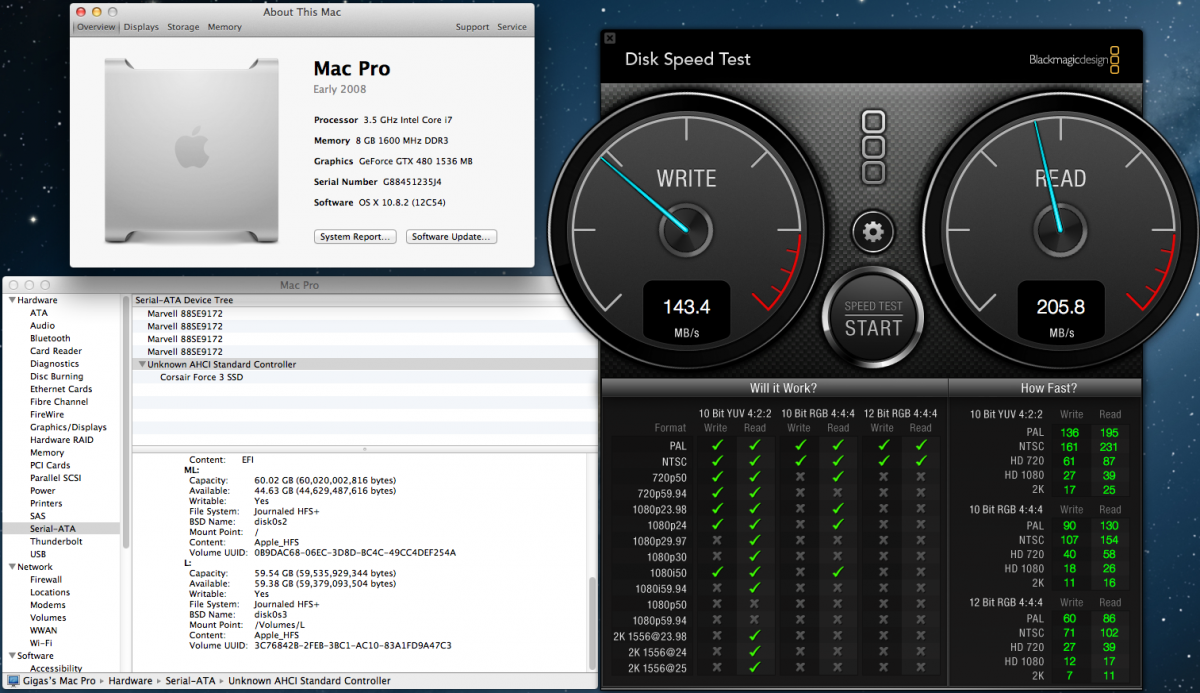Viewport: 1200px width, 693px height.
Task: Select FireWire in the sidebar
Action: pyautogui.click(x=47, y=414)
